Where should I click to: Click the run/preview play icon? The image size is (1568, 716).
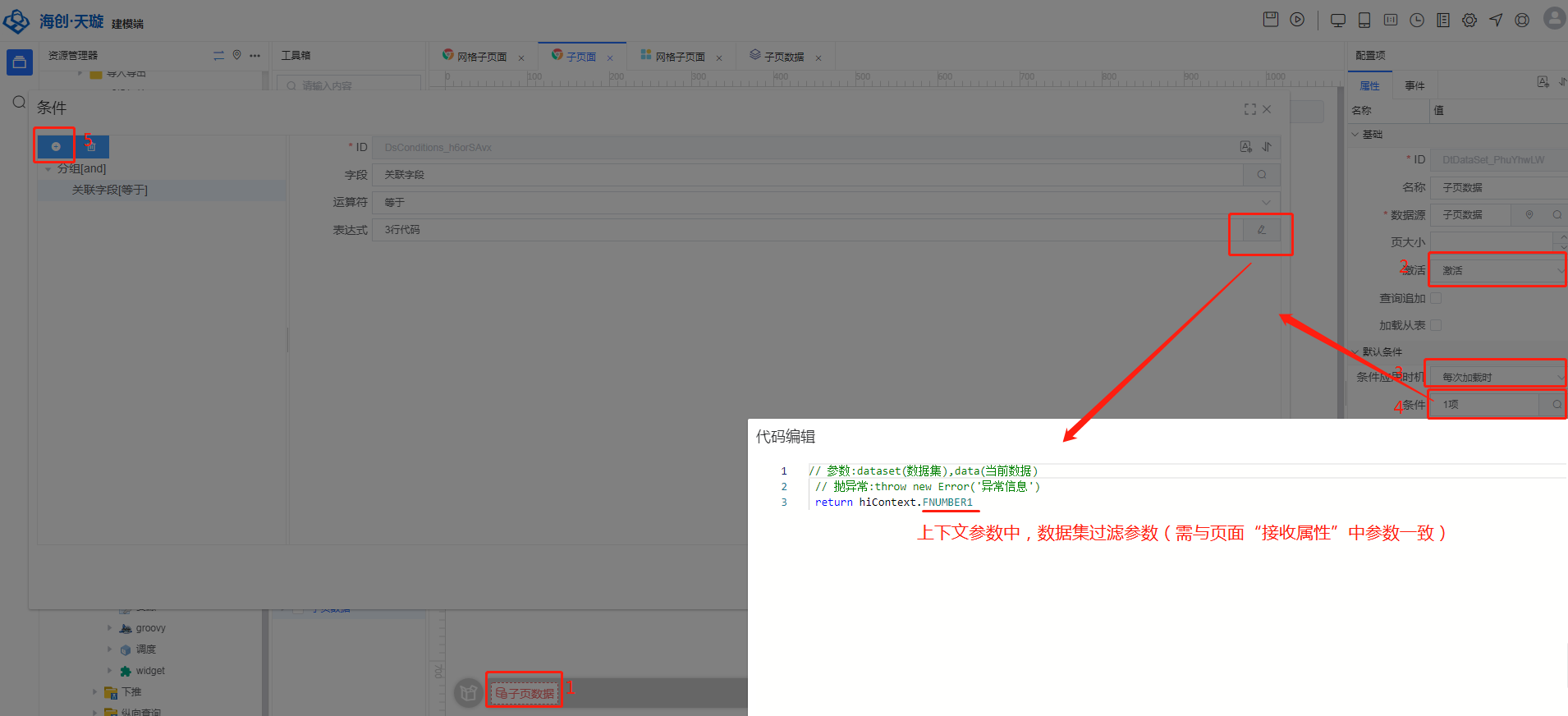(x=1297, y=20)
